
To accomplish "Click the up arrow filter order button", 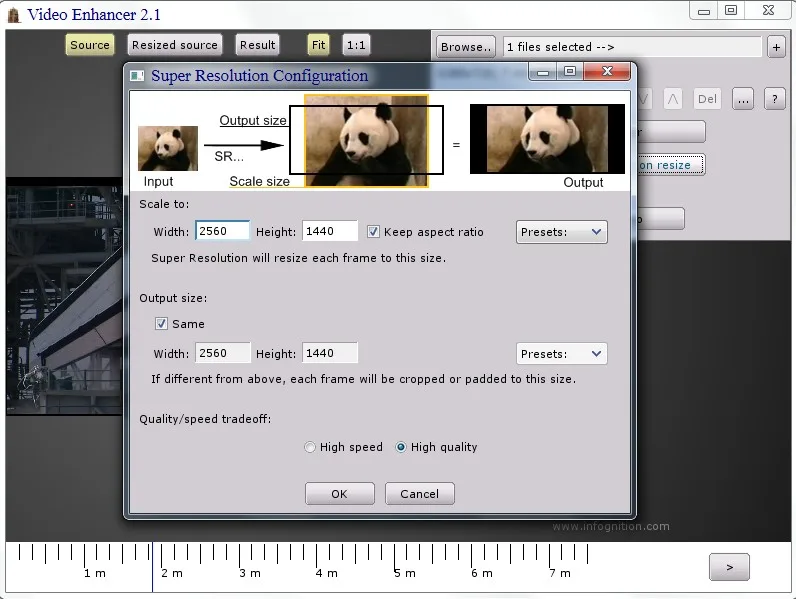I will [x=673, y=99].
